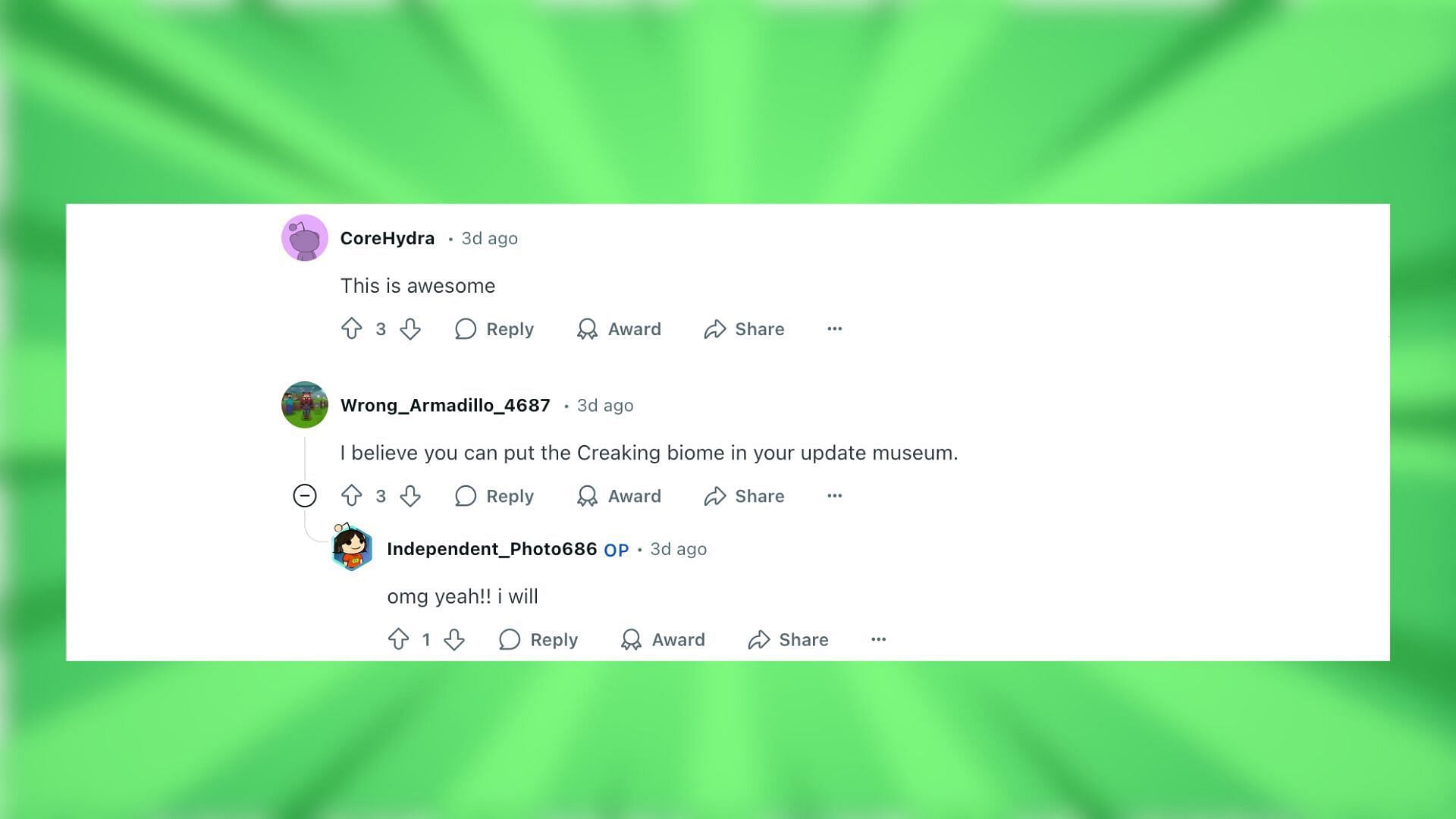The width and height of the screenshot is (1456, 819).
Task: Toggle the comment collapse button on the thread
Action: (304, 496)
